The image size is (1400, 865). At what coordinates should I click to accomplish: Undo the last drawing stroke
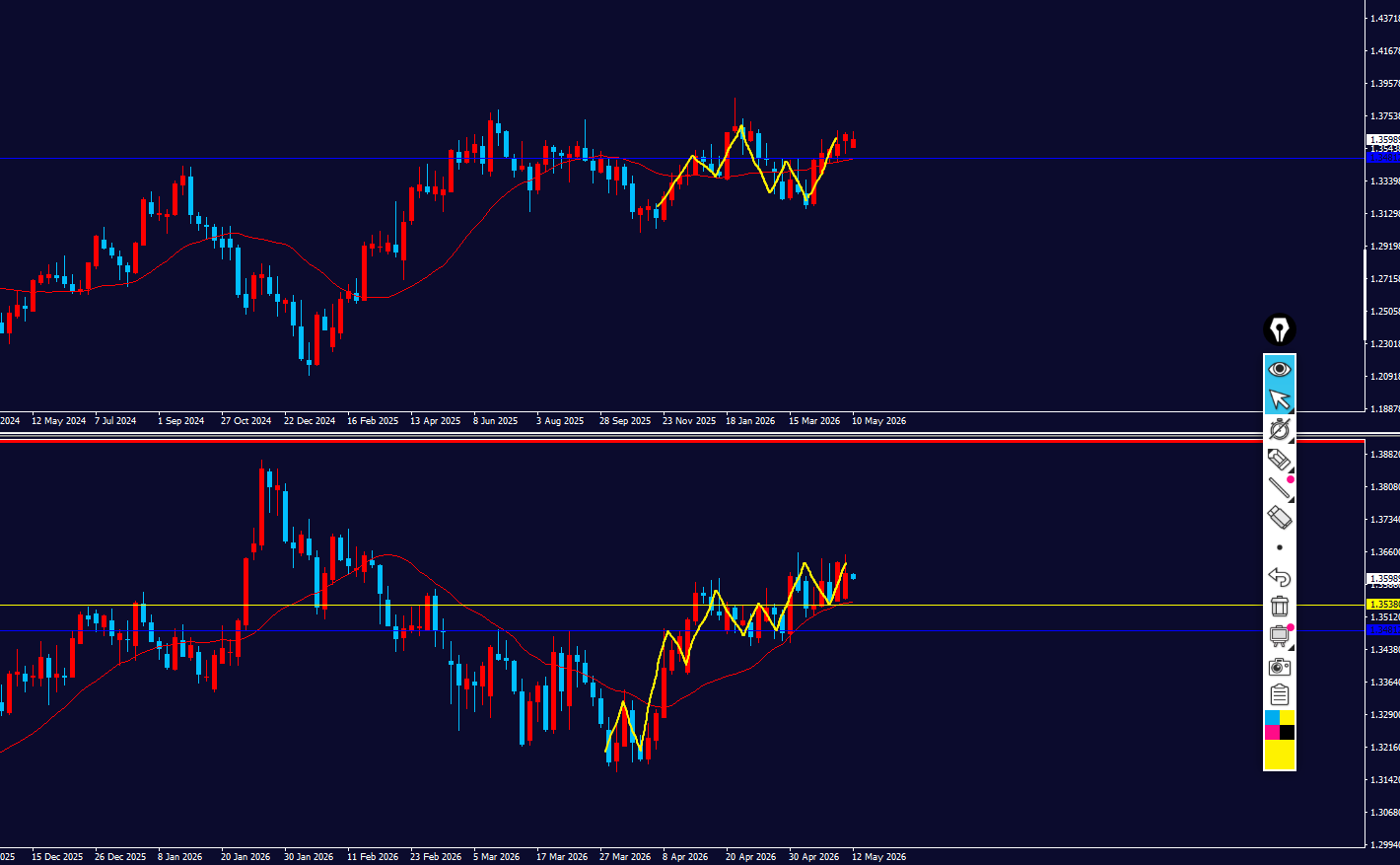[1280, 577]
